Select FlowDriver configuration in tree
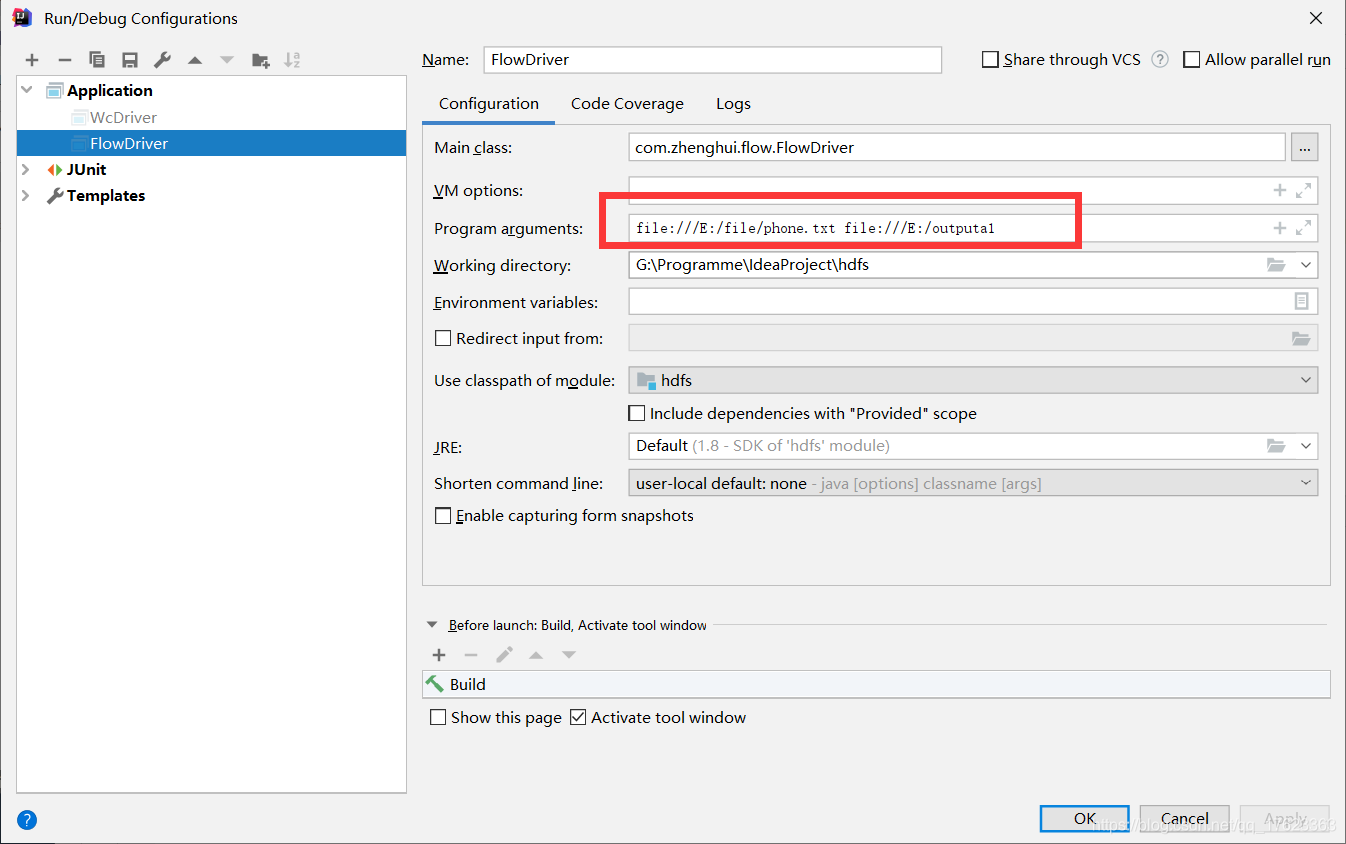Viewport: 1346px width, 844px height. point(211,143)
